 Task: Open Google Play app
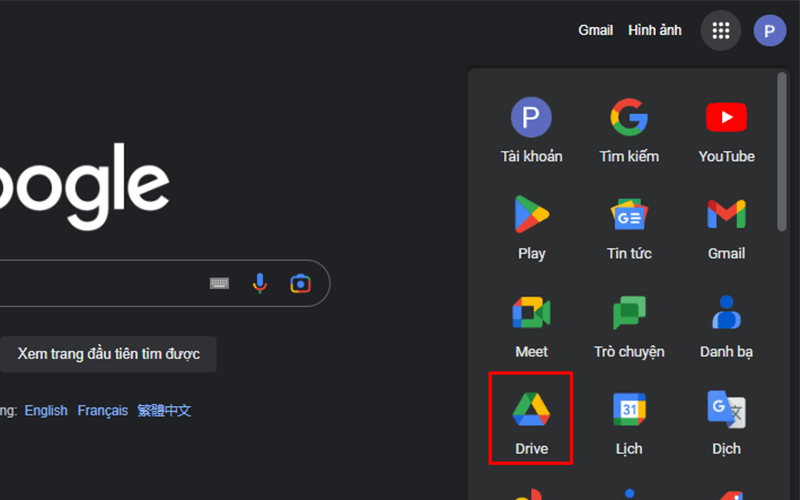[x=531, y=228]
